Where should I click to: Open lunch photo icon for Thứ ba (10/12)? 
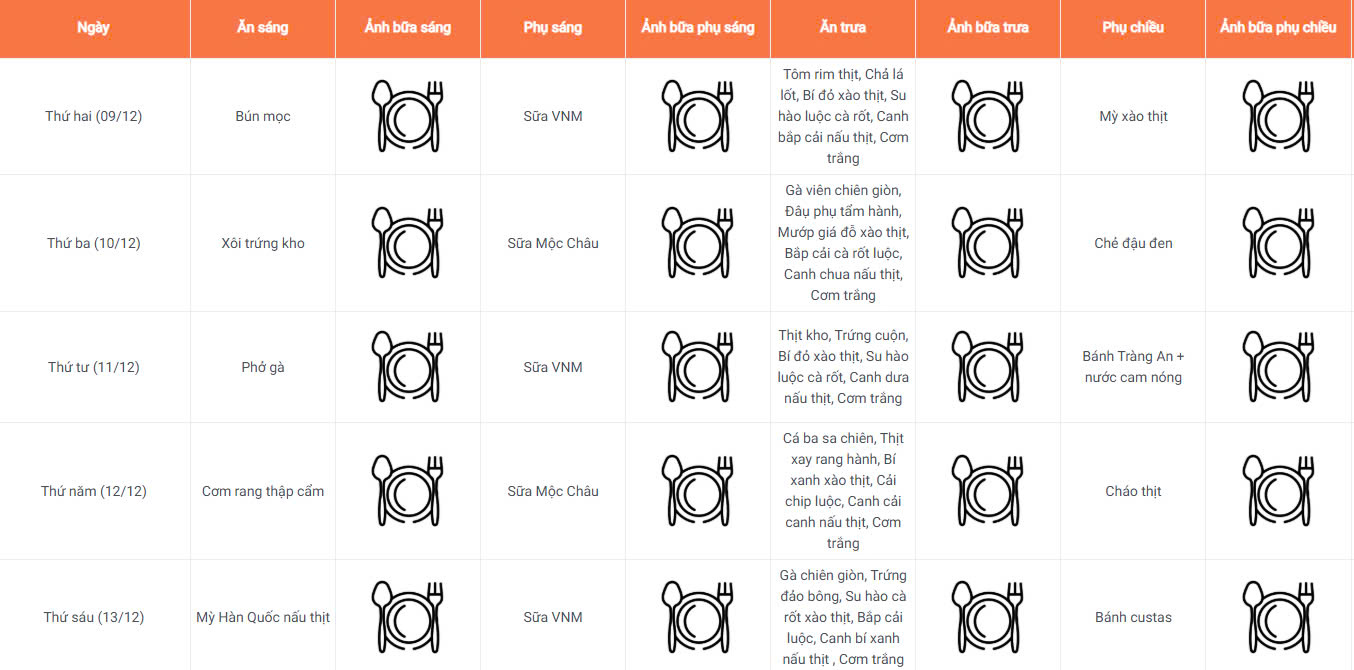988,243
